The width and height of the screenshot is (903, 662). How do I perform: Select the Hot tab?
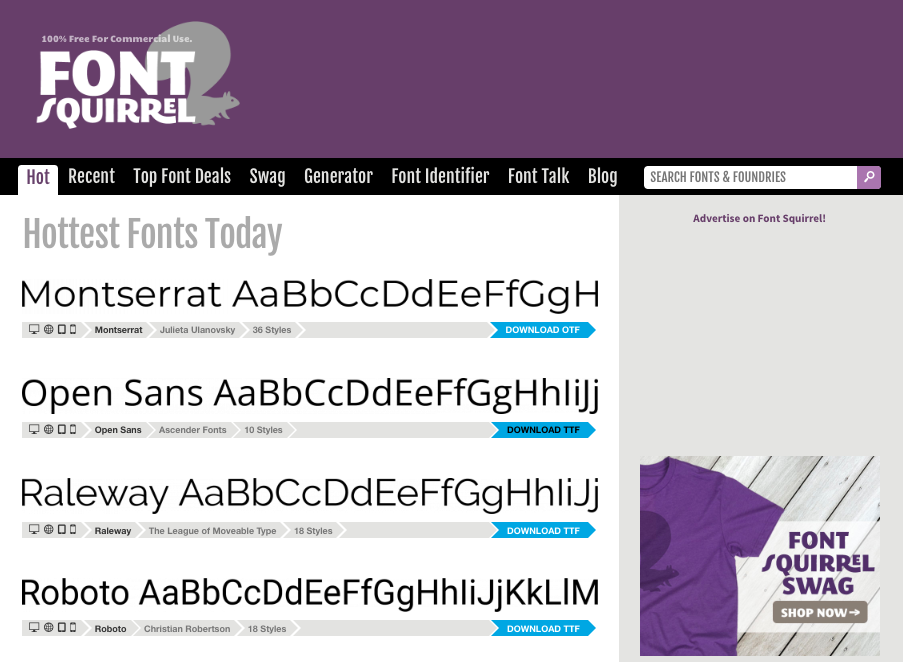tap(38, 178)
